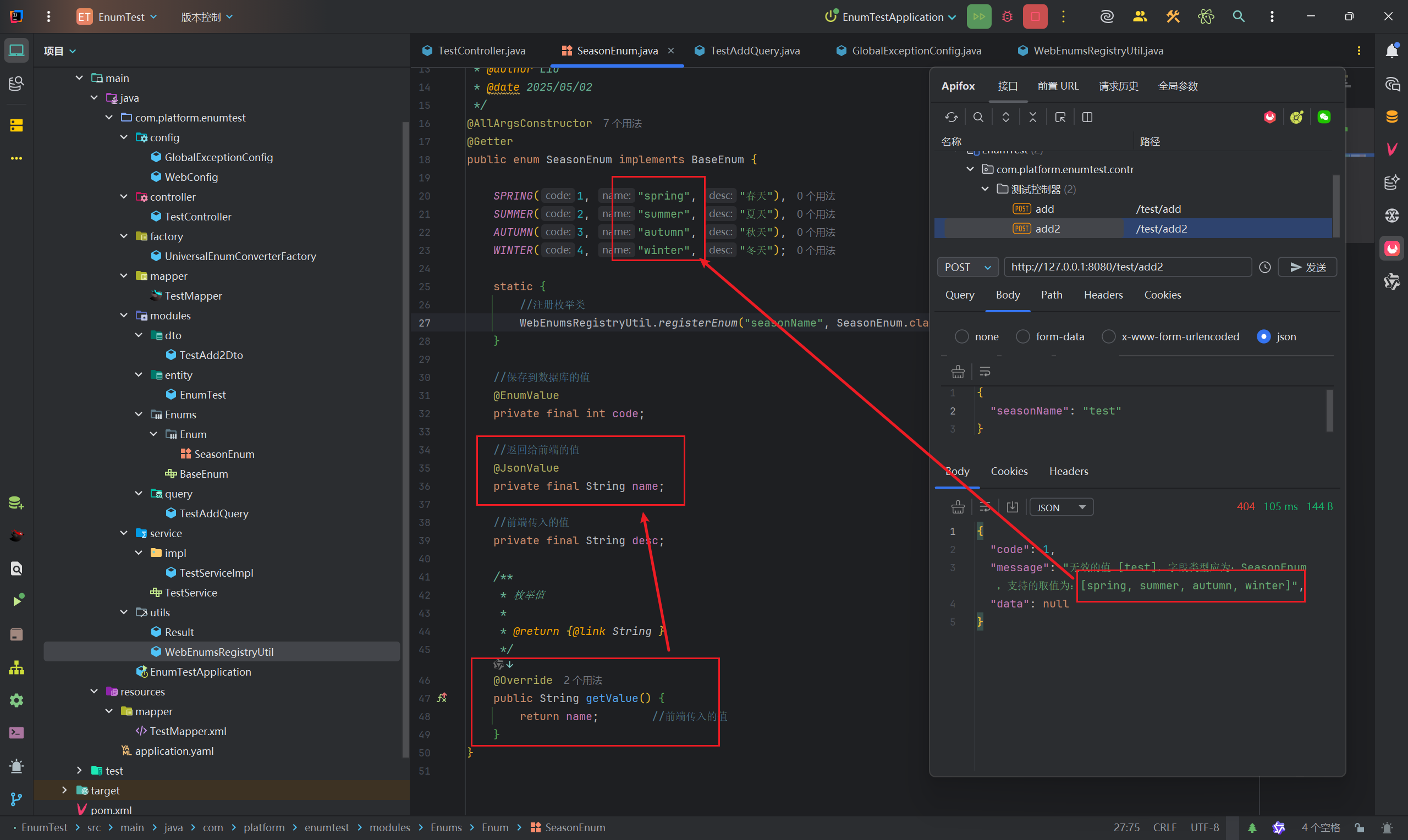Click the Apifox refresh icon
Viewport: 1408px width, 840px height.
point(951,117)
